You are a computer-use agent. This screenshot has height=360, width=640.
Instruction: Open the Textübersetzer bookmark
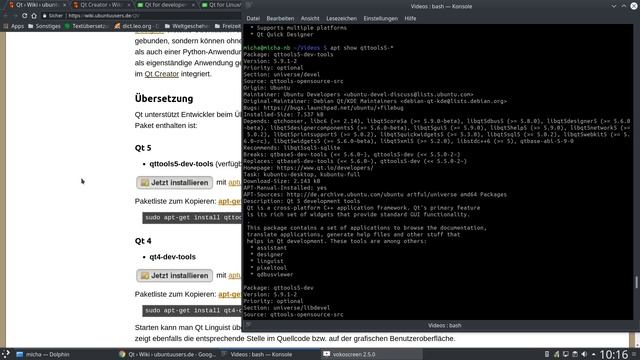pyautogui.click(x=86, y=26)
